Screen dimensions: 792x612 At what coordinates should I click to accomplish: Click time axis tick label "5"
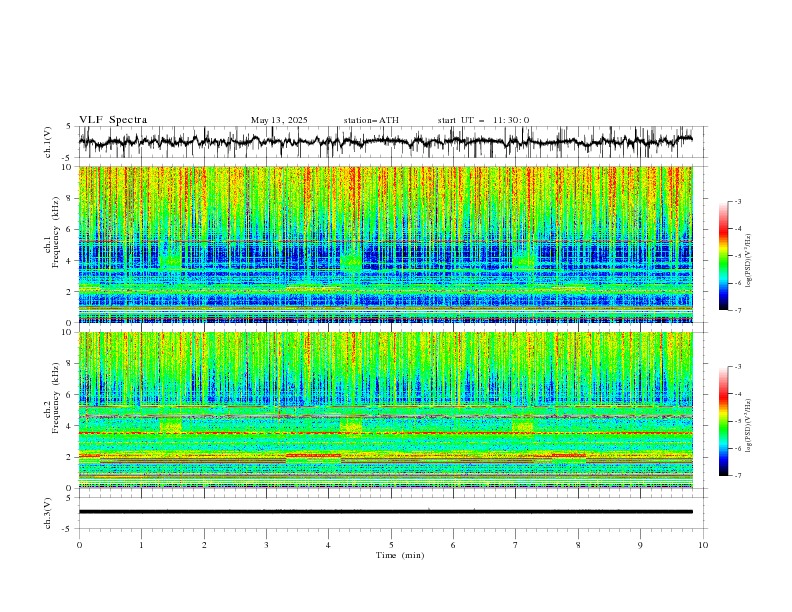click(x=391, y=545)
